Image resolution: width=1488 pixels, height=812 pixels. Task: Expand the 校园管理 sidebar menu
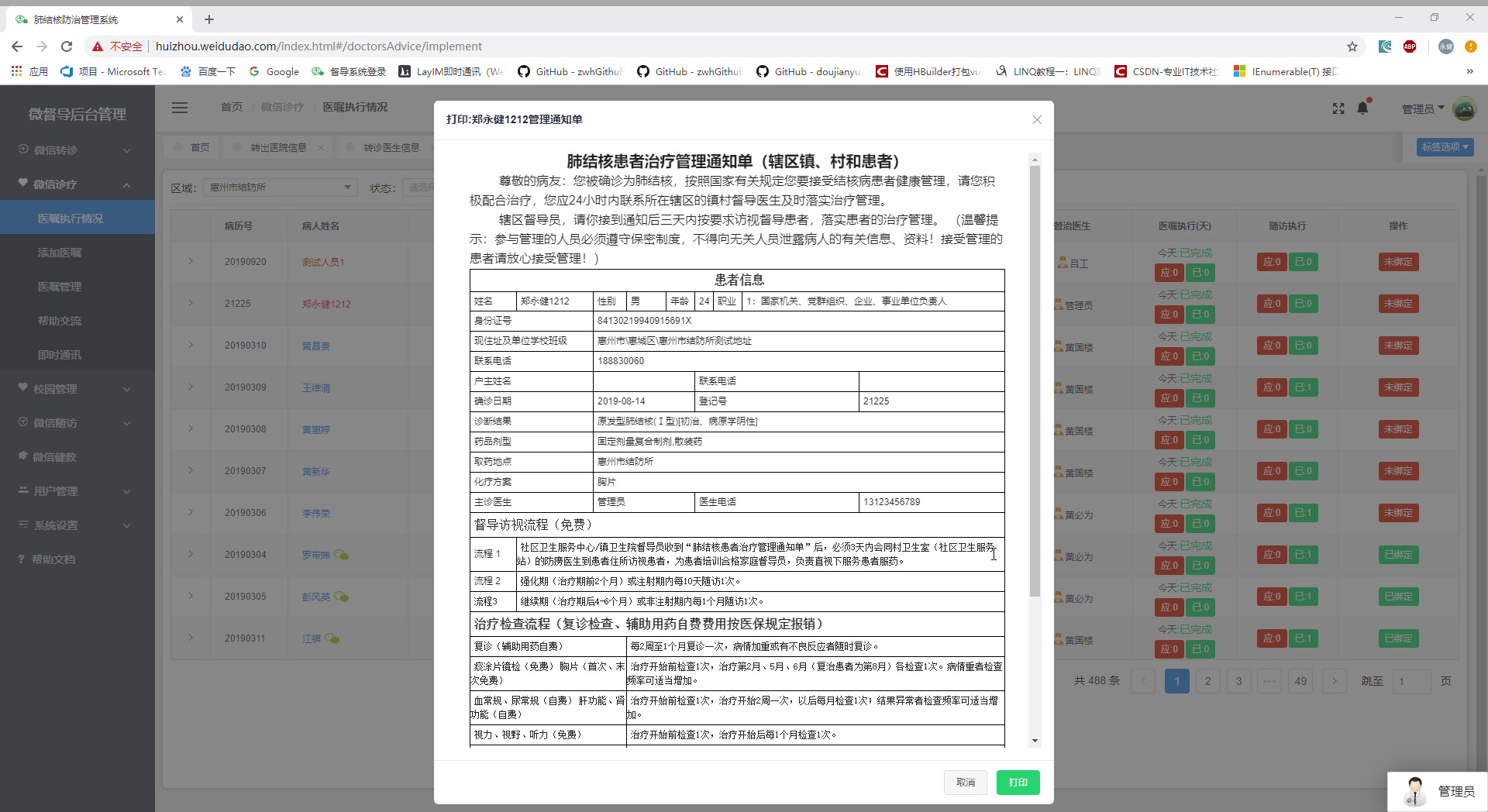77,389
